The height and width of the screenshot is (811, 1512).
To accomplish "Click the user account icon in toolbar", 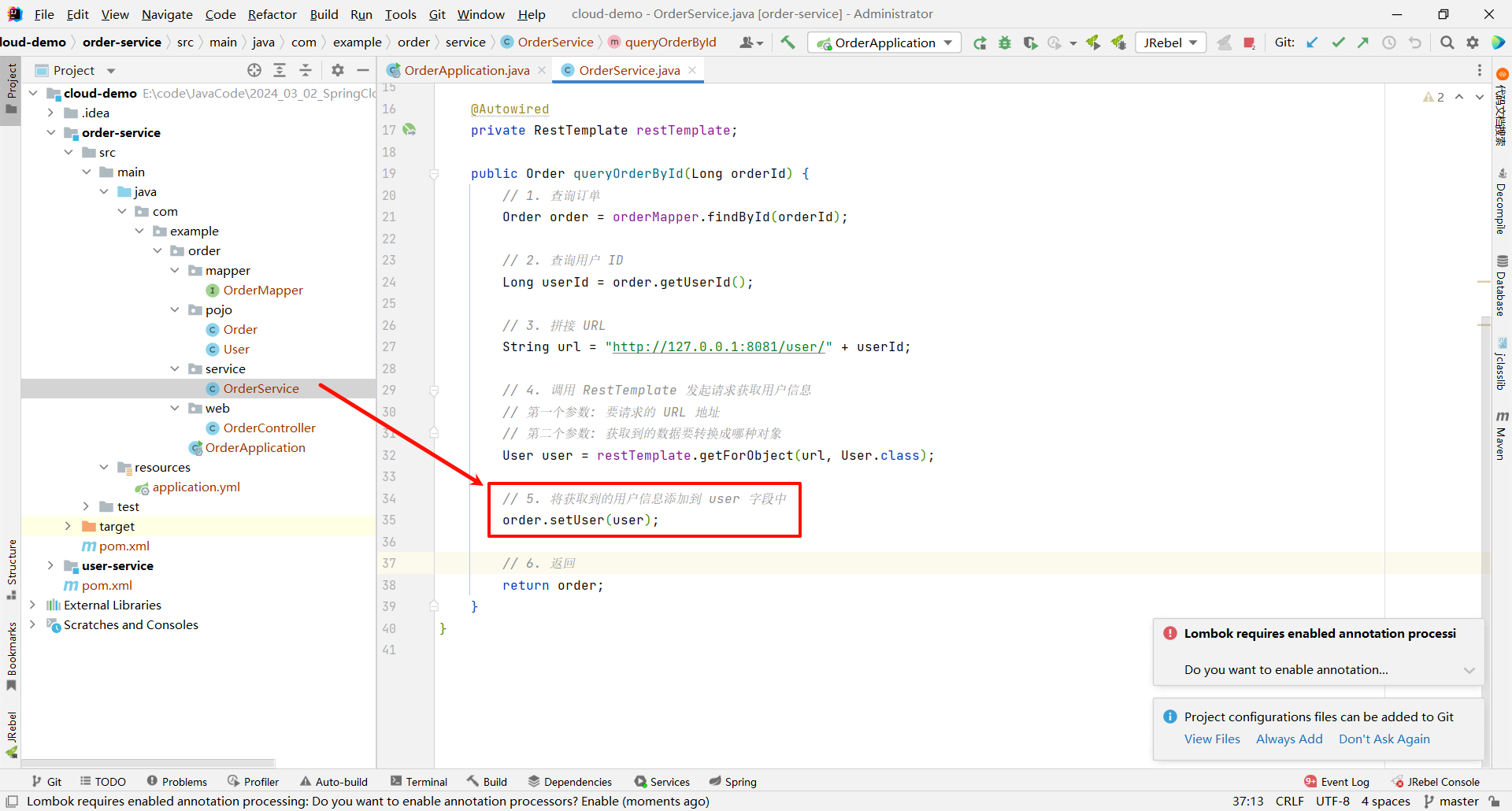I will point(750,43).
